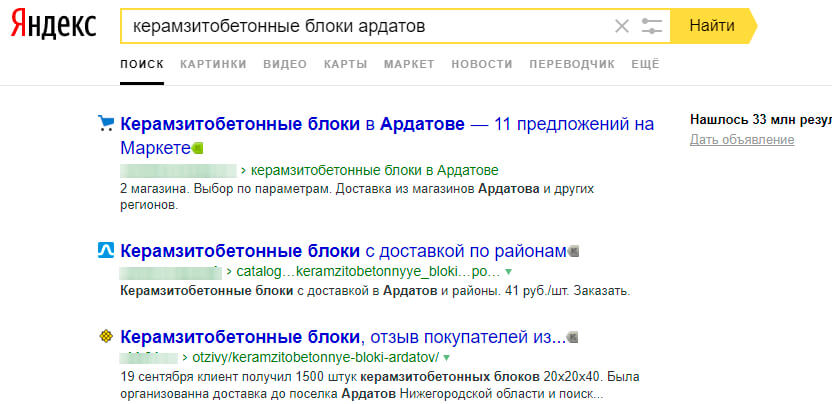The width and height of the screenshot is (832, 404).
Task: Click gray badge after отзыв покупателей title
Action: [573, 337]
